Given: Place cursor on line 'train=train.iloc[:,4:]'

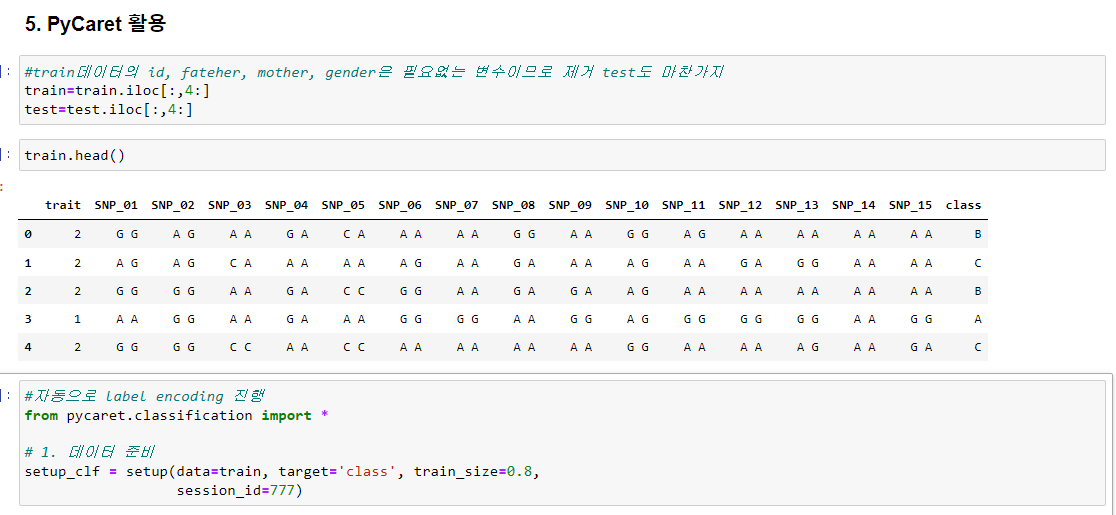Looking at the screenshot, I should (117, 90).
